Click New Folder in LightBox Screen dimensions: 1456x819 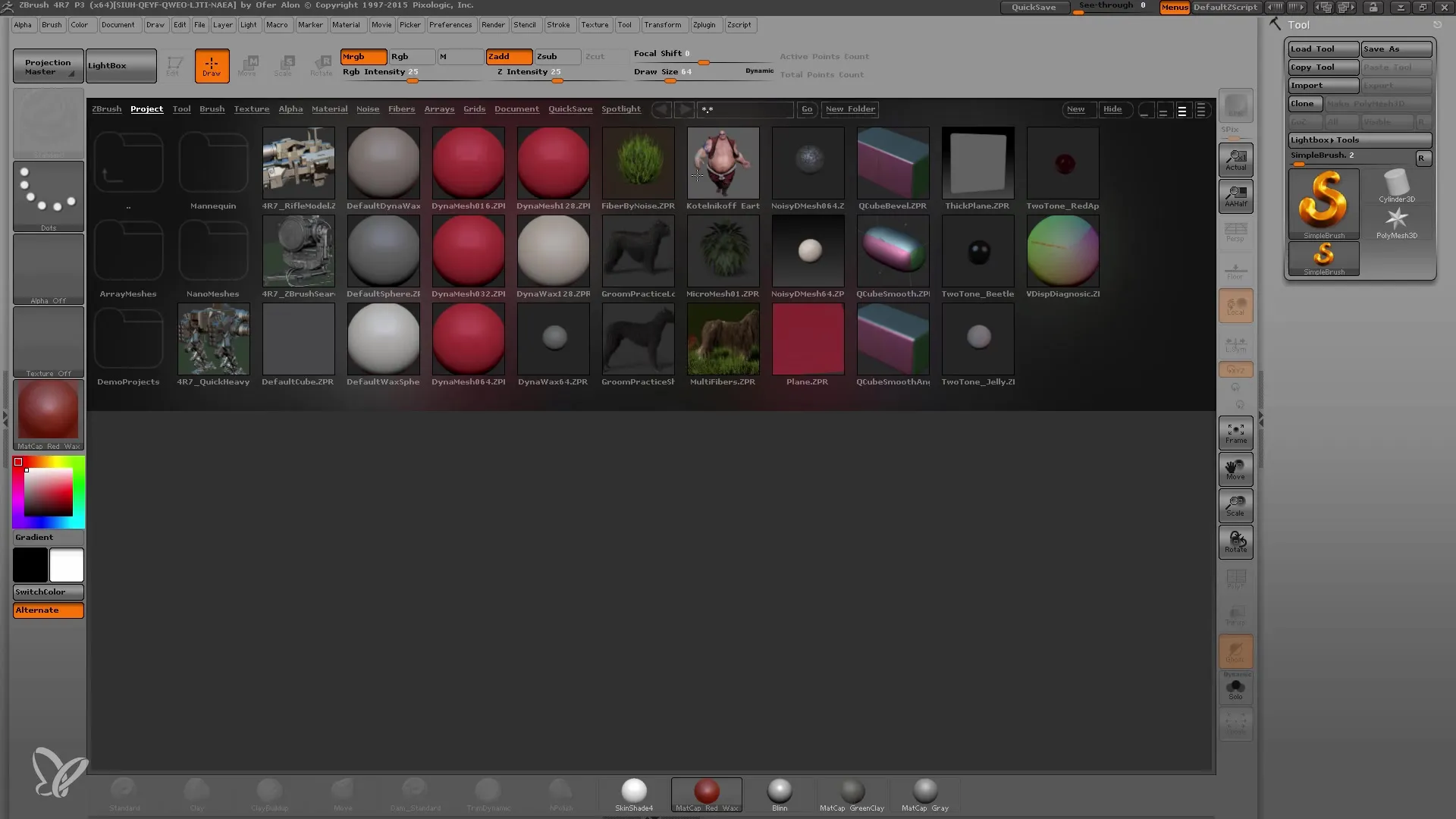click(x=850, y=109)
